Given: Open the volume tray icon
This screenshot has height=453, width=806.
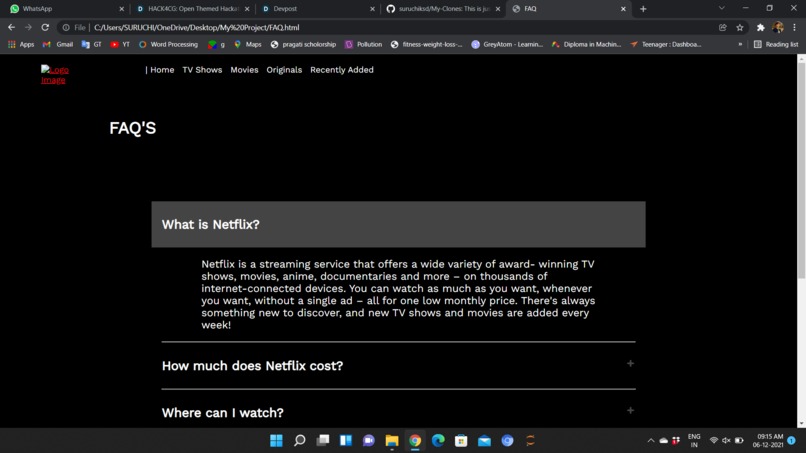Looking at the screenshot, I should coord(726,441).
